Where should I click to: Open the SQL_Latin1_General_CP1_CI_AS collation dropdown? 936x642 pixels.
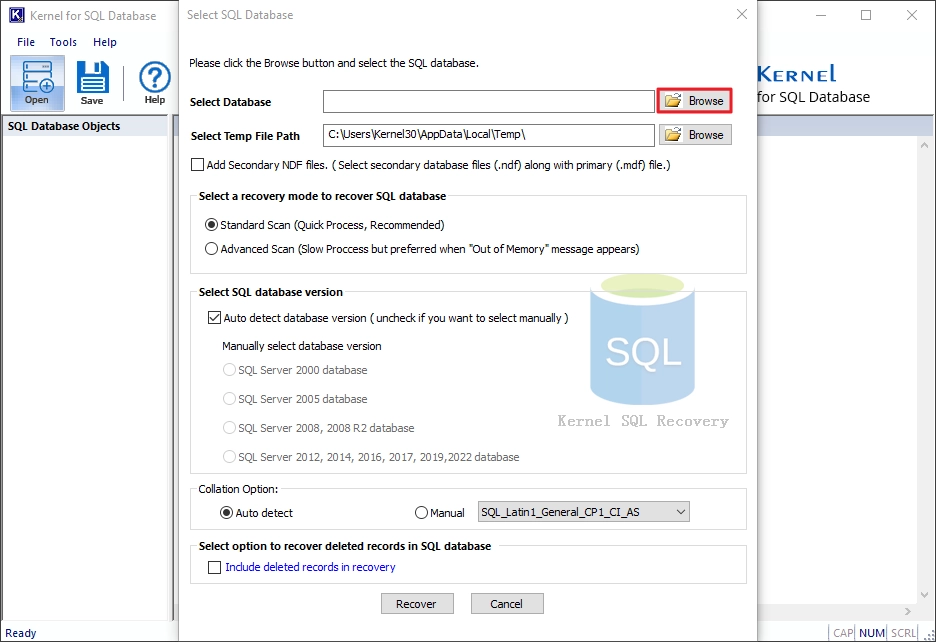(583, 512)
